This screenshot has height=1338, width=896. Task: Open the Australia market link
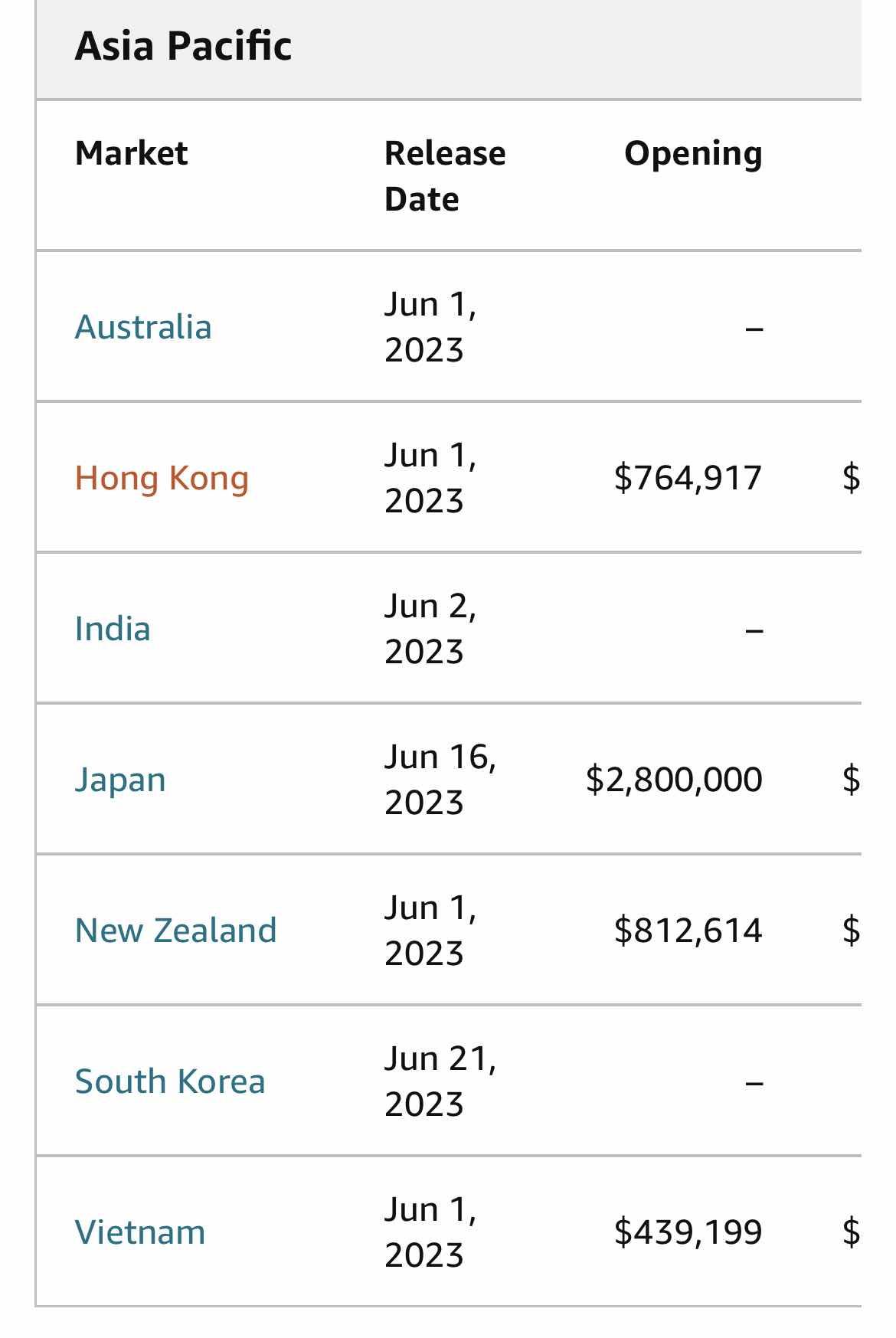point(143,327)
